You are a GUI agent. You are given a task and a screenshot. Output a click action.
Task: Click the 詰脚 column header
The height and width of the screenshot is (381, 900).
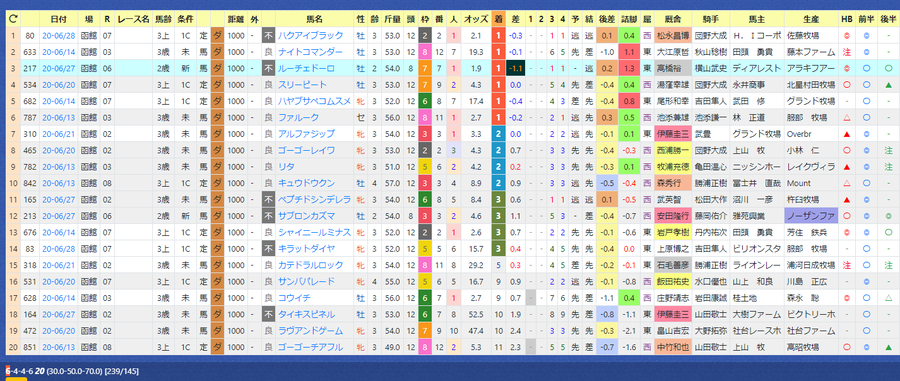pos(630,18)
